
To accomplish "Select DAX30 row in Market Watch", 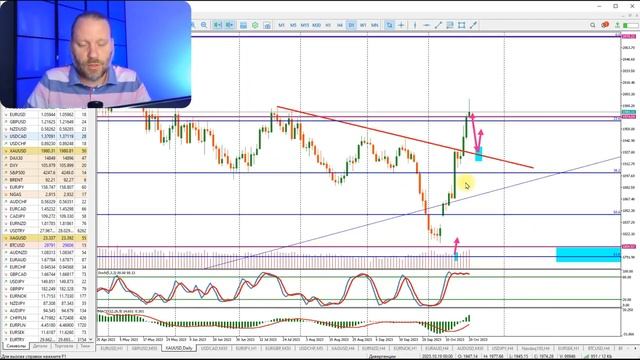I will (x=46, y=158).
